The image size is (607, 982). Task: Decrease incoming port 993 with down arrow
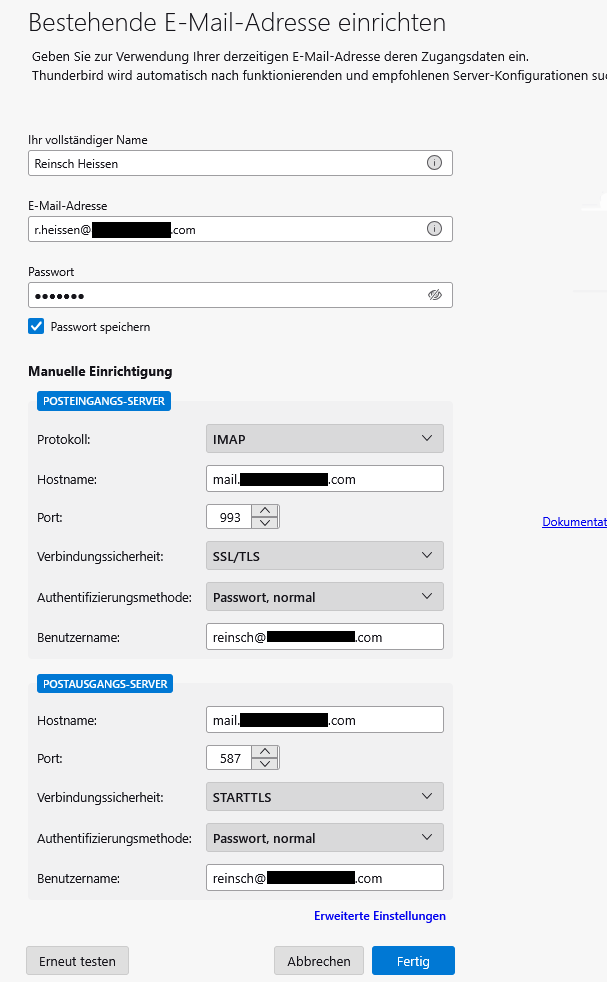click(264, 523)
